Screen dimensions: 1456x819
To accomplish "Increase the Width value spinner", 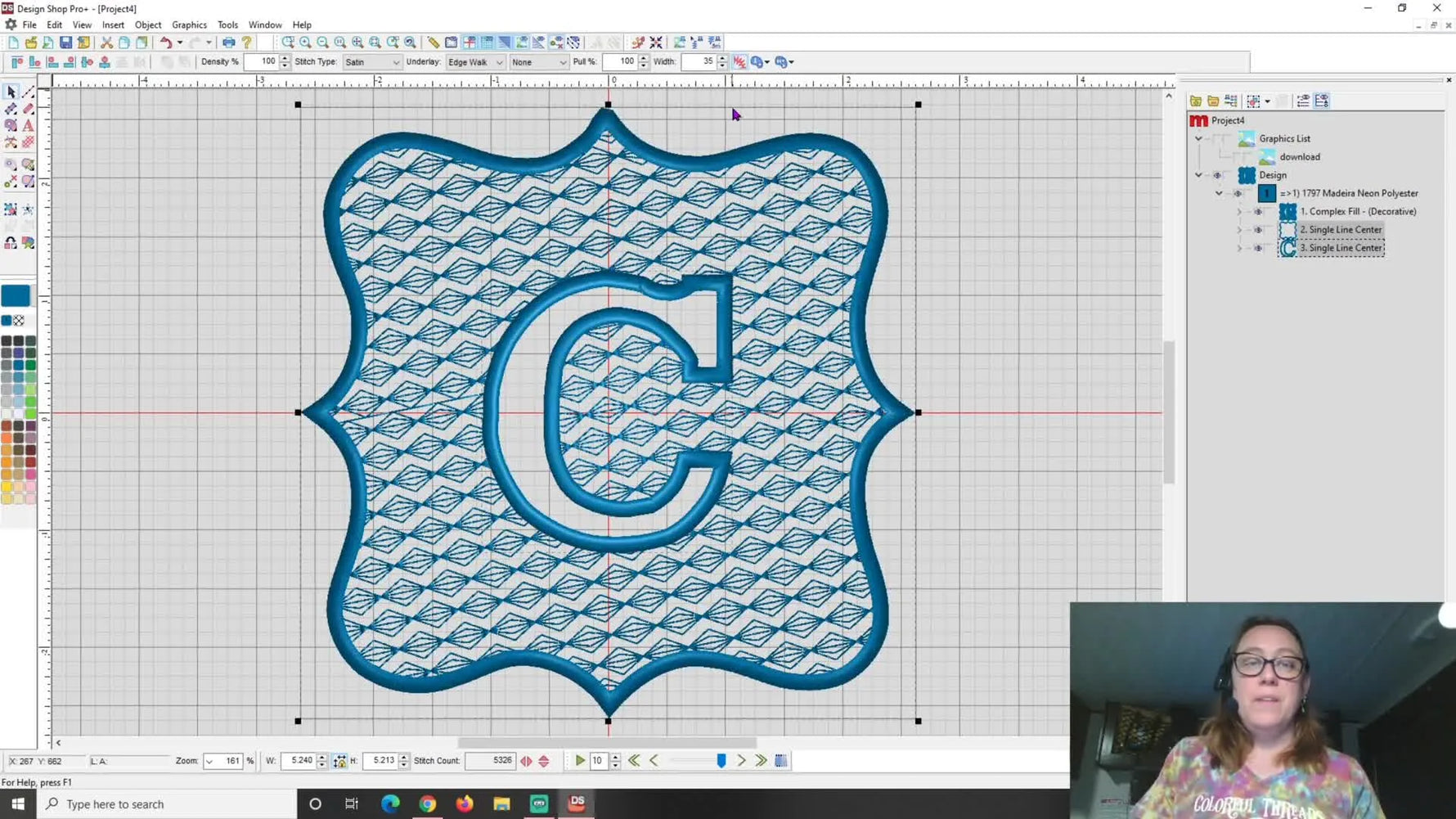I will point(722,58).
